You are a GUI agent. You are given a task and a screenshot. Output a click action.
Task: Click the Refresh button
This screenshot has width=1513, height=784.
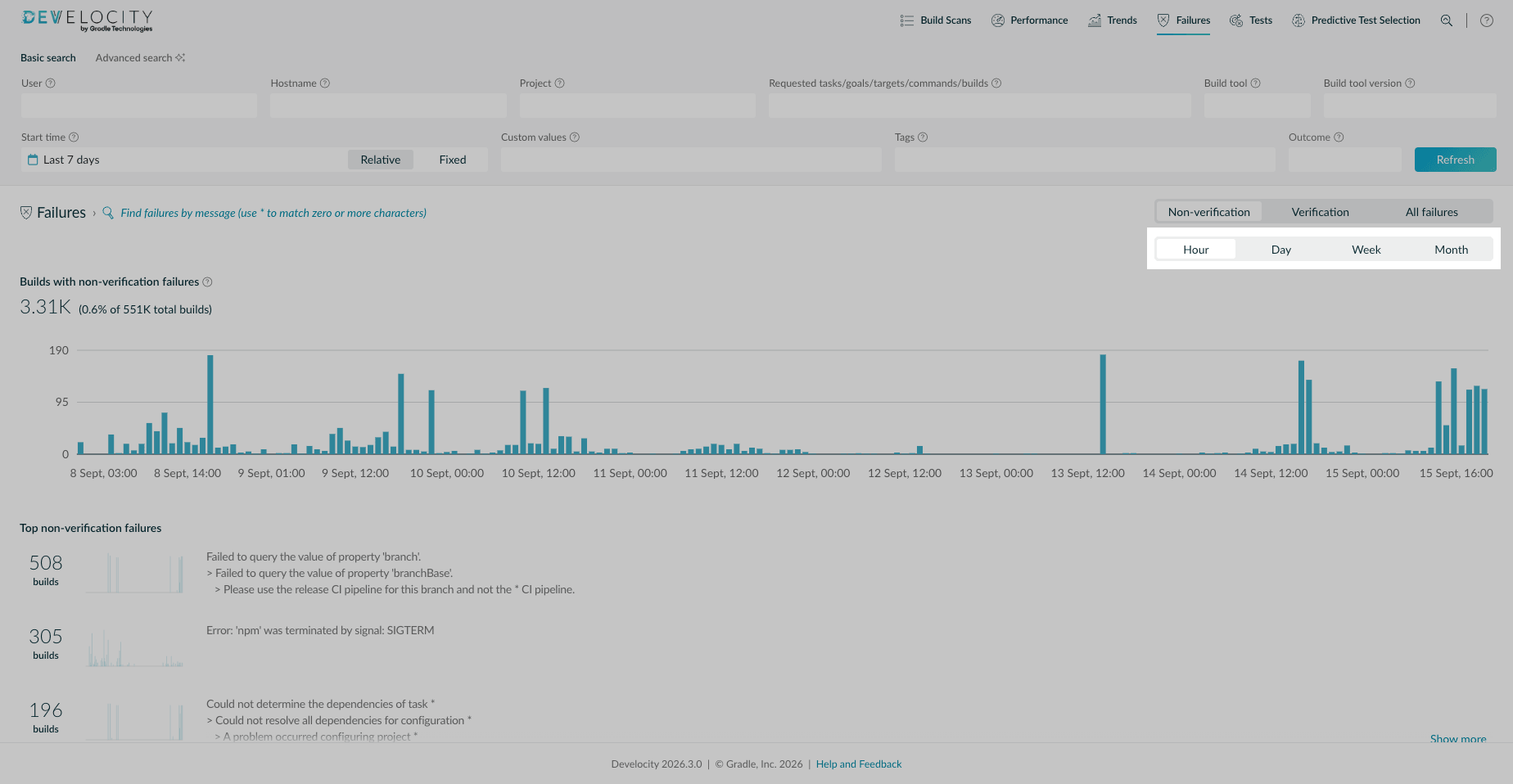pyautogui.click(x=1456, y=160)
